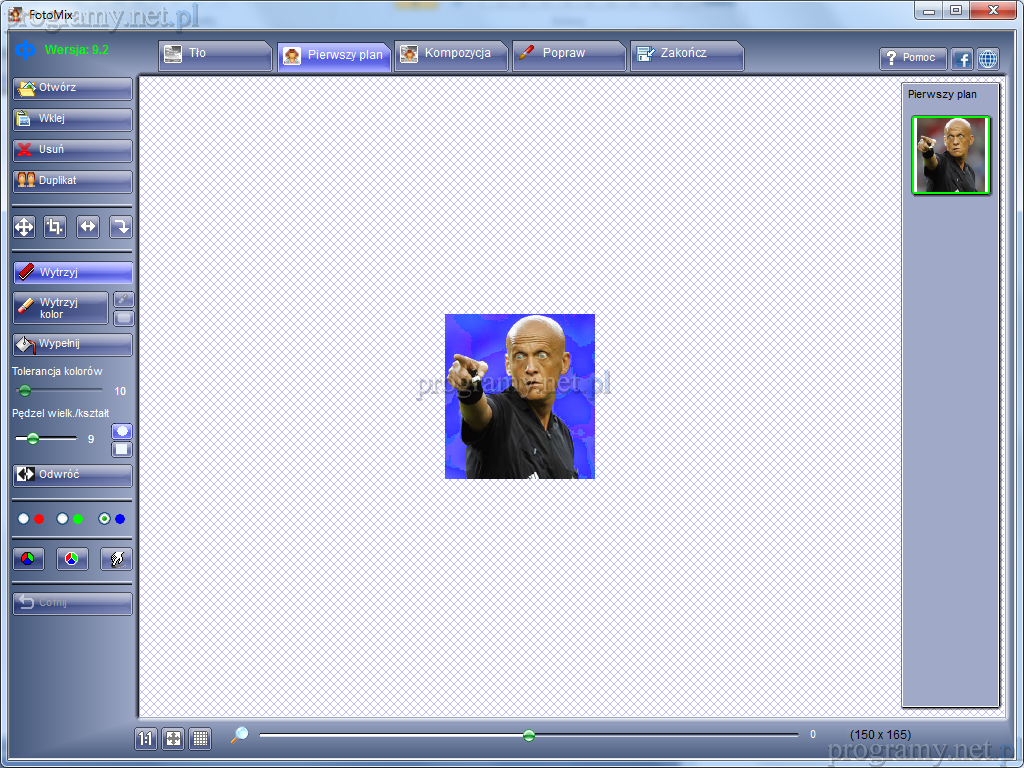Click the Otwórz button
1024x768 pixels.
point(72,88)
